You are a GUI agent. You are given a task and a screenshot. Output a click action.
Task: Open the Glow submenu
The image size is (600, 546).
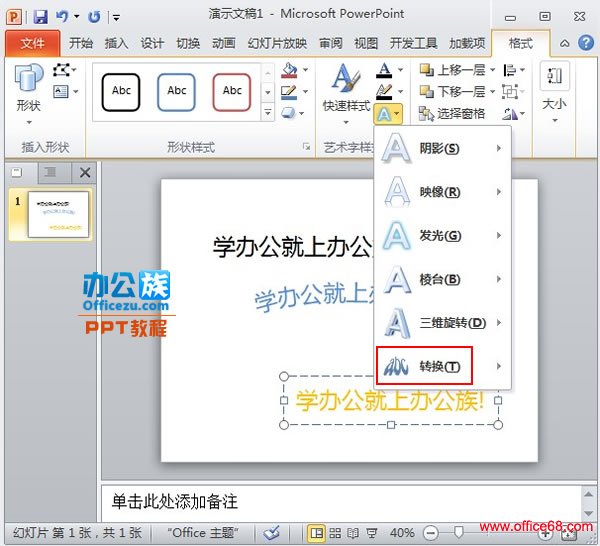tap(443, 235)
